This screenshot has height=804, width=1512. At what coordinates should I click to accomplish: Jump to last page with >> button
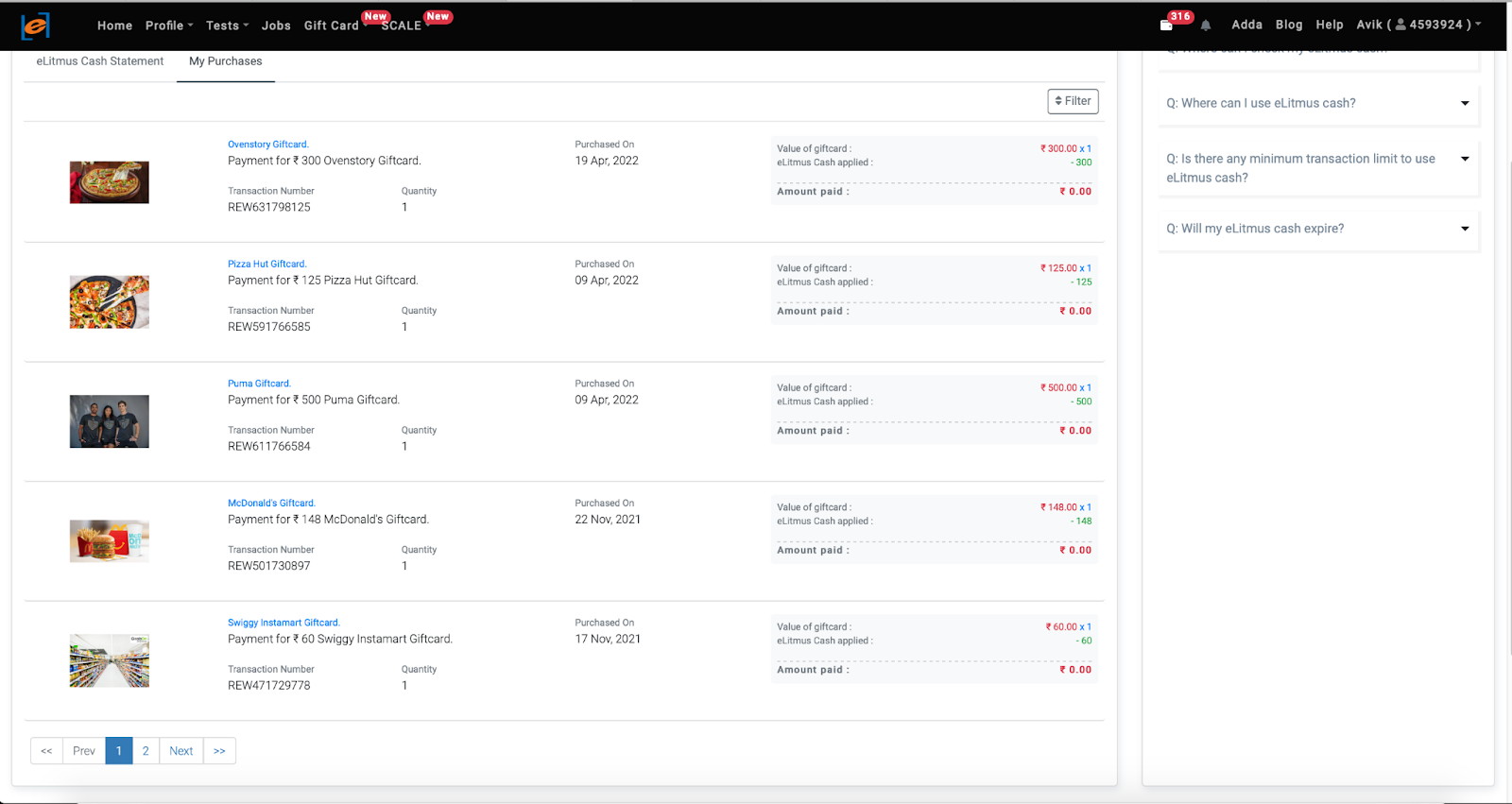tap(219, 751)
